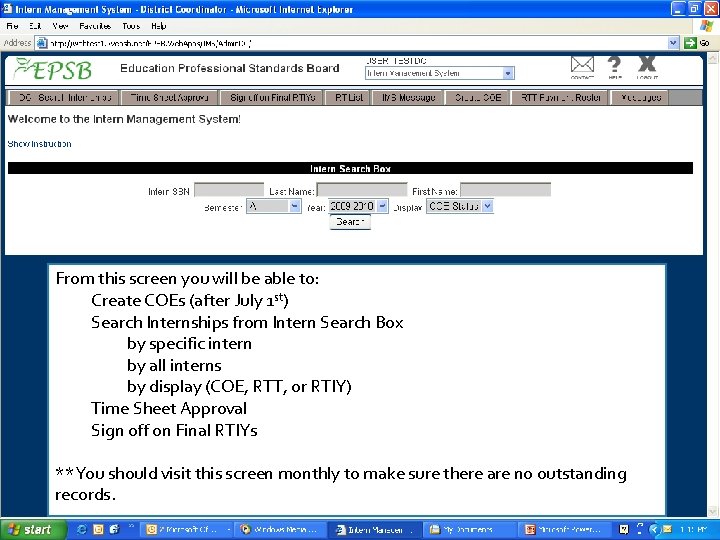The width and height of the screenshot is (720, 540).
Task: Click the taskbar clock
Action: click(694, 529)
